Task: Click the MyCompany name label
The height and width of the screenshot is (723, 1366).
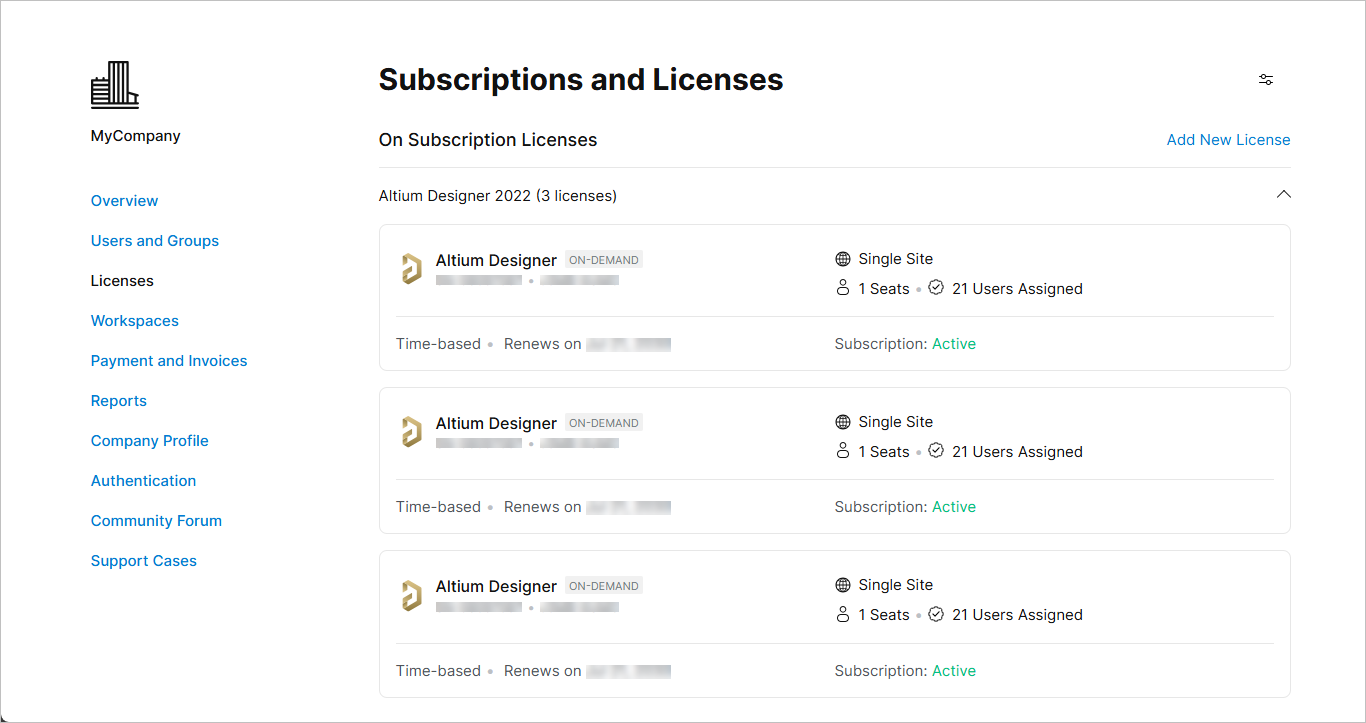Action: (x=136, y=136)
